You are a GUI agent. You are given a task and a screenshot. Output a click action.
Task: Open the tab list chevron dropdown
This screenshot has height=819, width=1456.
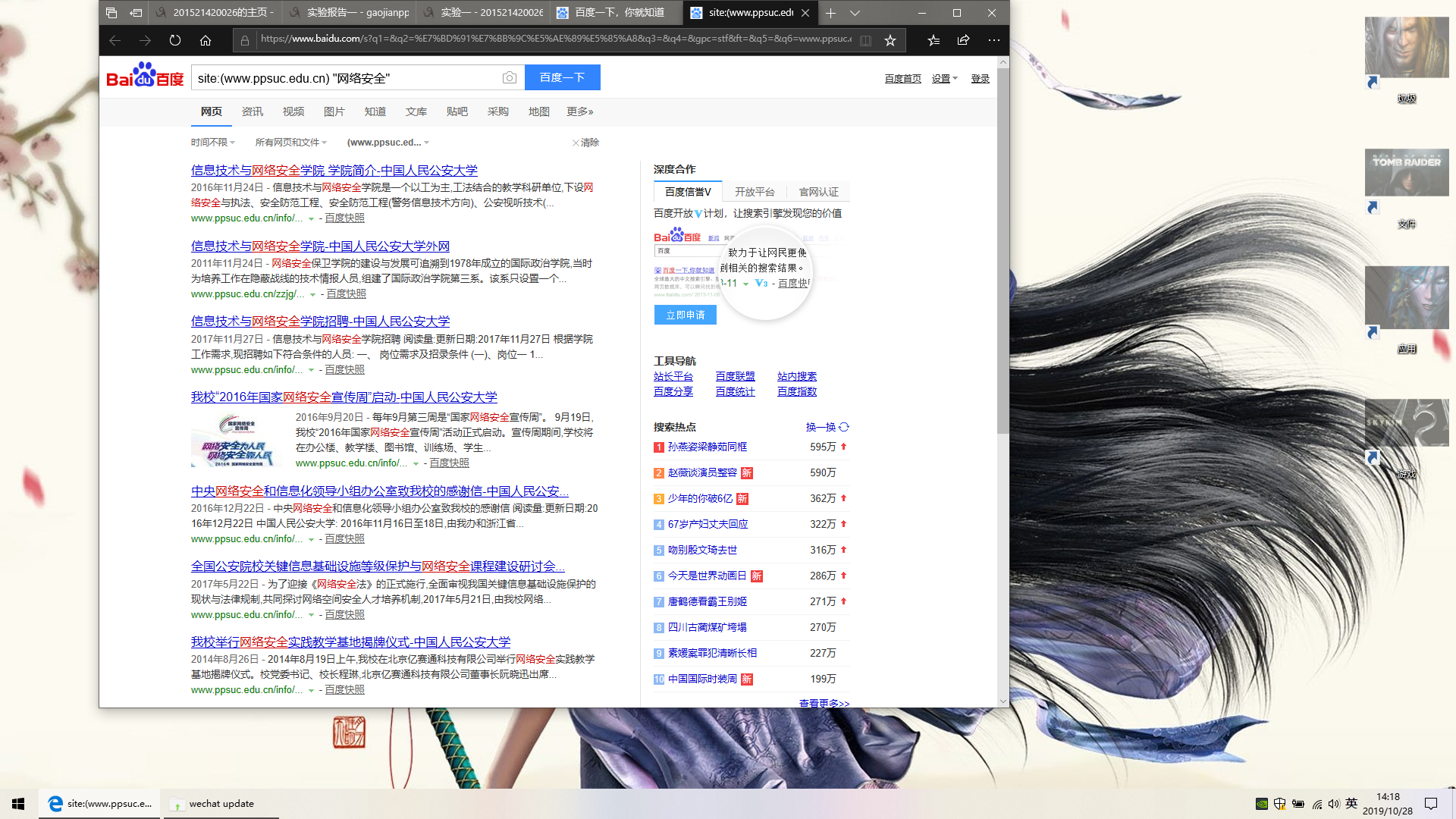pos(855,13)
